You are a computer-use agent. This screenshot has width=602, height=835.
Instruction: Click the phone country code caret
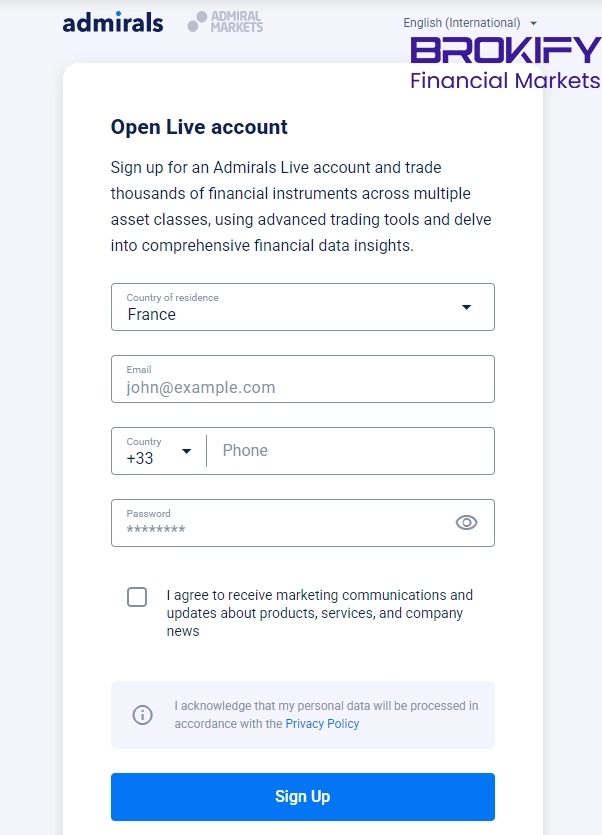[186, 451]
